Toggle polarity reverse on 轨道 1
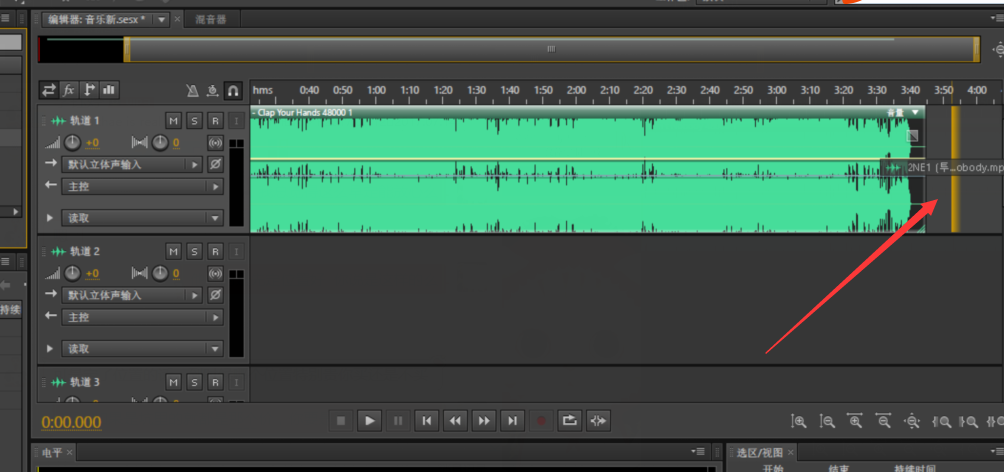Viewport: 1004px width, 472px height. 216,165
